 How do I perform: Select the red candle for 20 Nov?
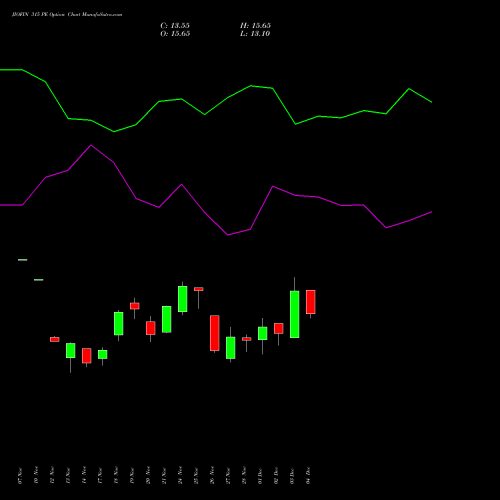click(x=151, y=328)
